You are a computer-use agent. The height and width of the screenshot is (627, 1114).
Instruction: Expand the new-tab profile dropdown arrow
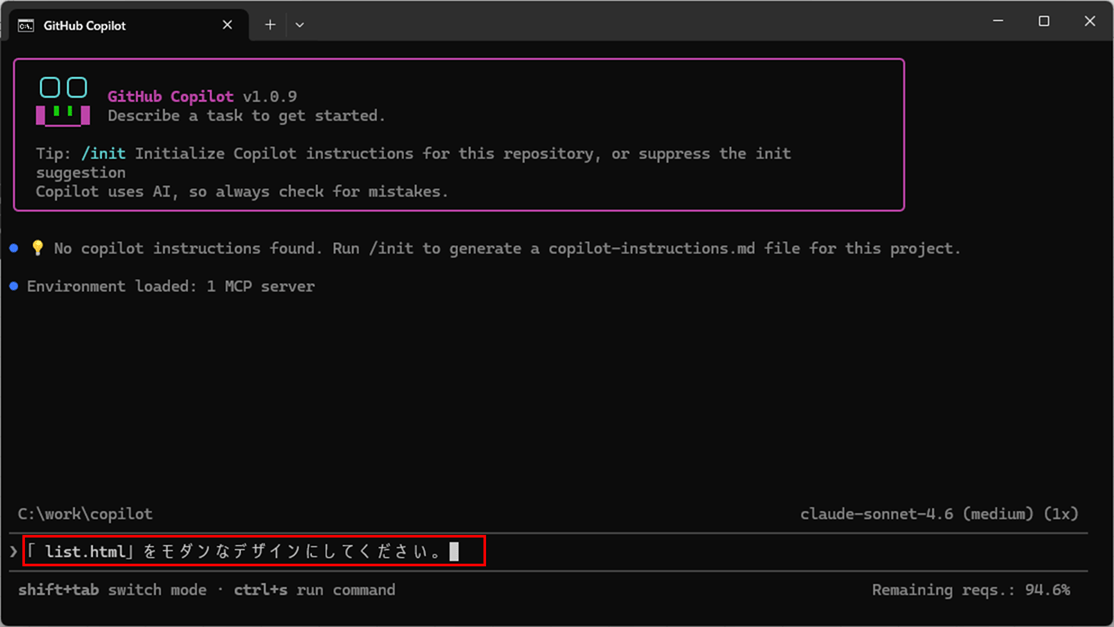click(299, 25)
